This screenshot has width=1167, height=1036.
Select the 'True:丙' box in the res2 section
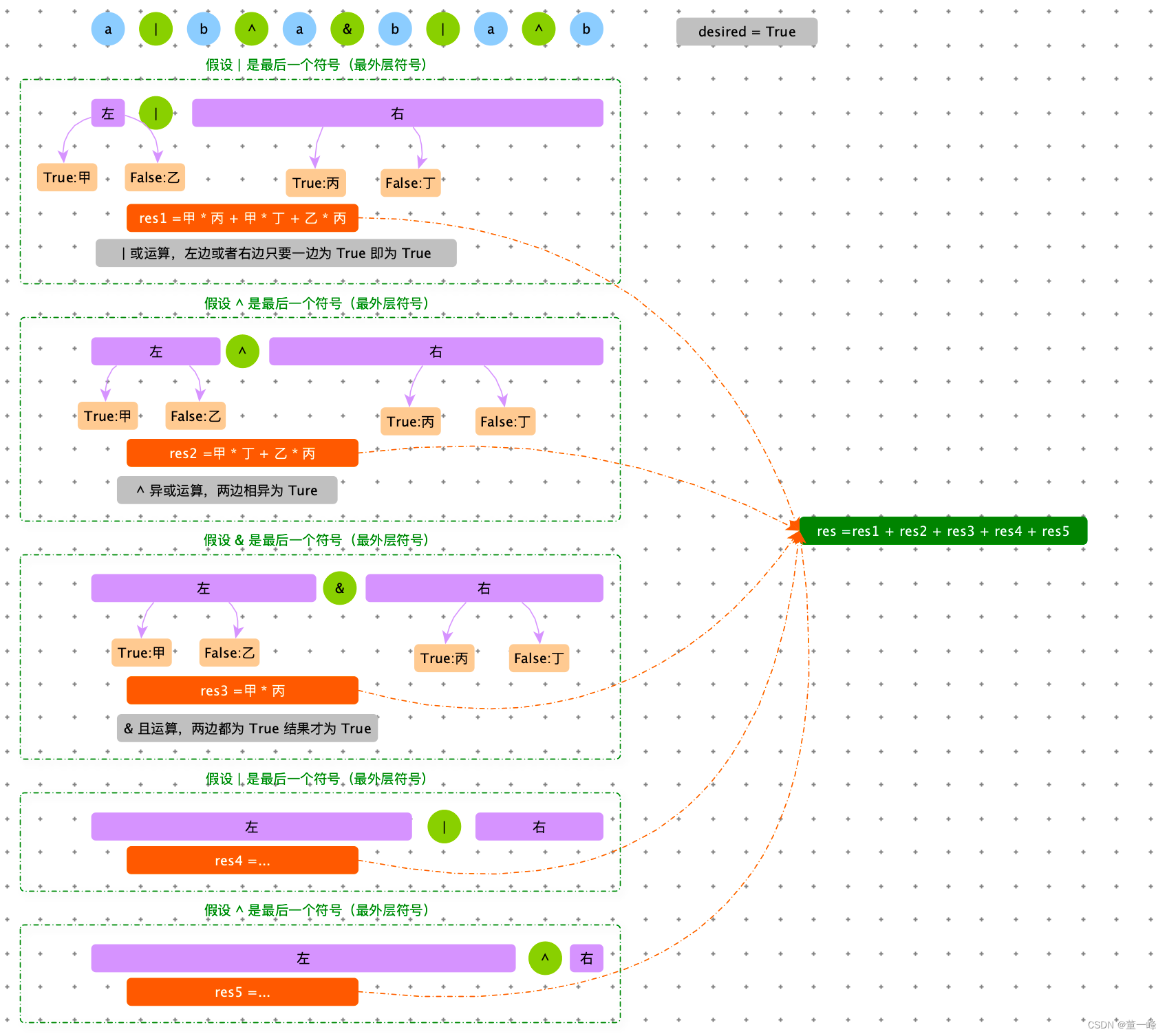click(x=411, y=422)
